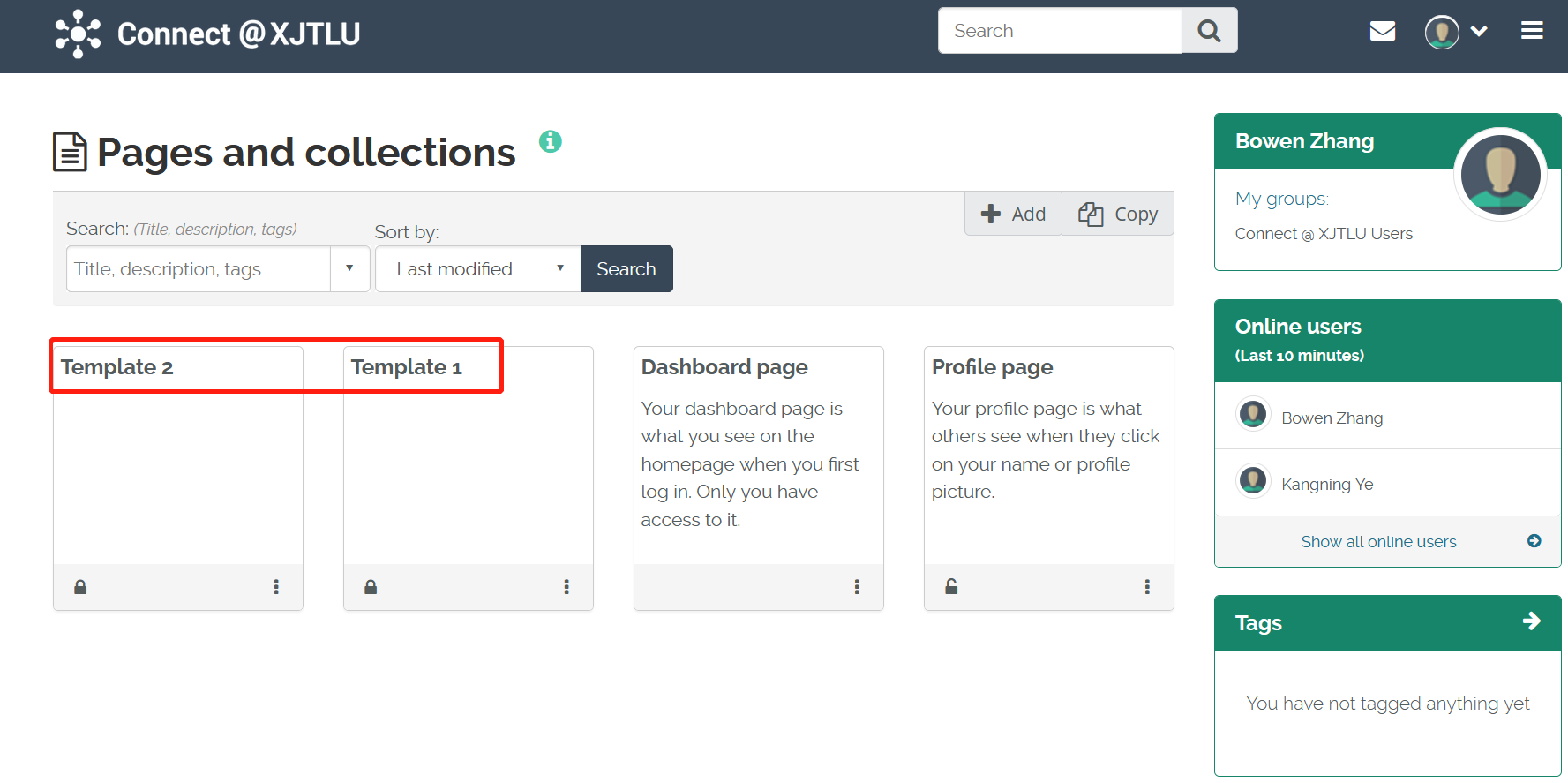Click the lock icon on Template 2

click(x=80, y=587)
